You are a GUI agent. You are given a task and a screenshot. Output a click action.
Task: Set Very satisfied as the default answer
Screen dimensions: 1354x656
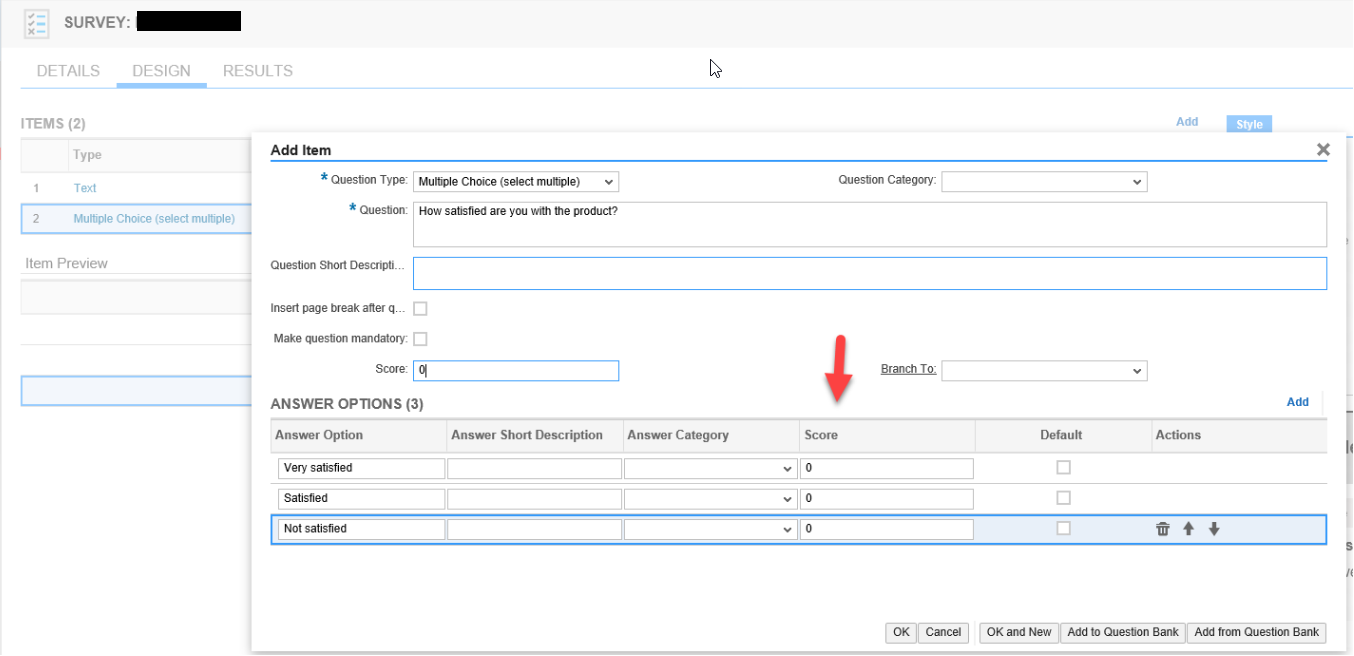click(x=1063, y=468)
